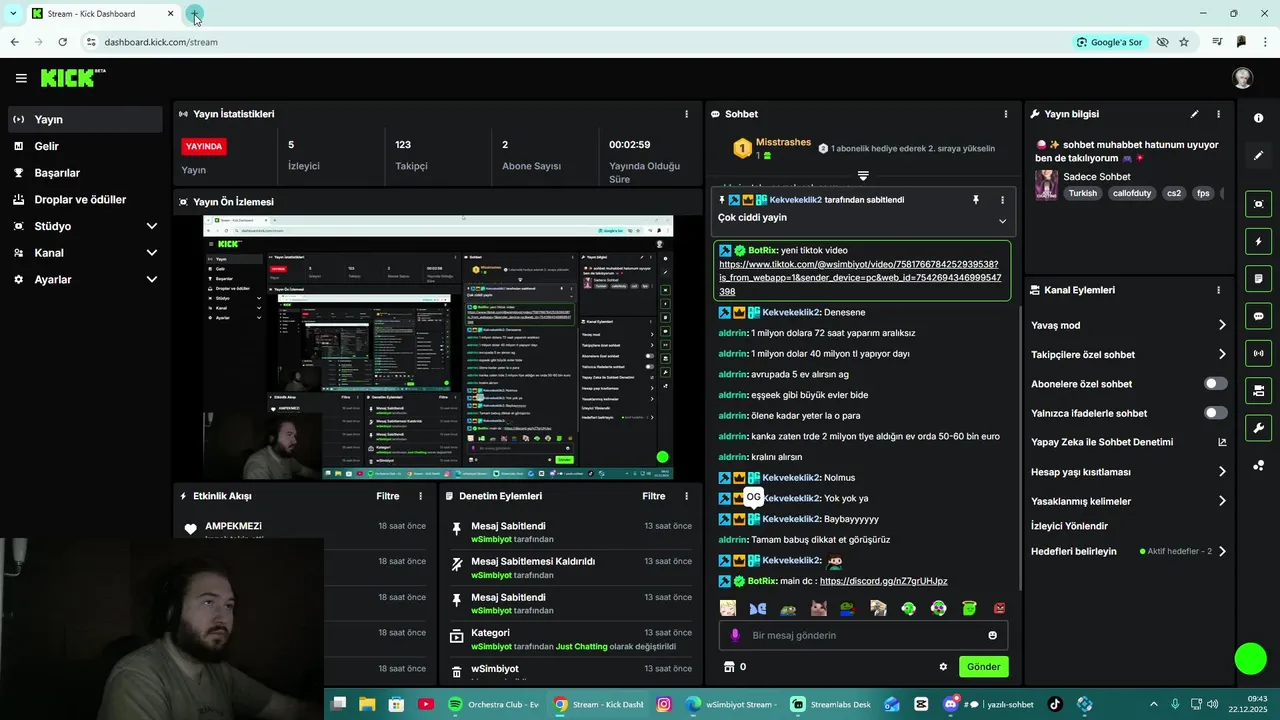Click the info icon in right rail
This screenshot has height=720, width=1280.
1258,118
